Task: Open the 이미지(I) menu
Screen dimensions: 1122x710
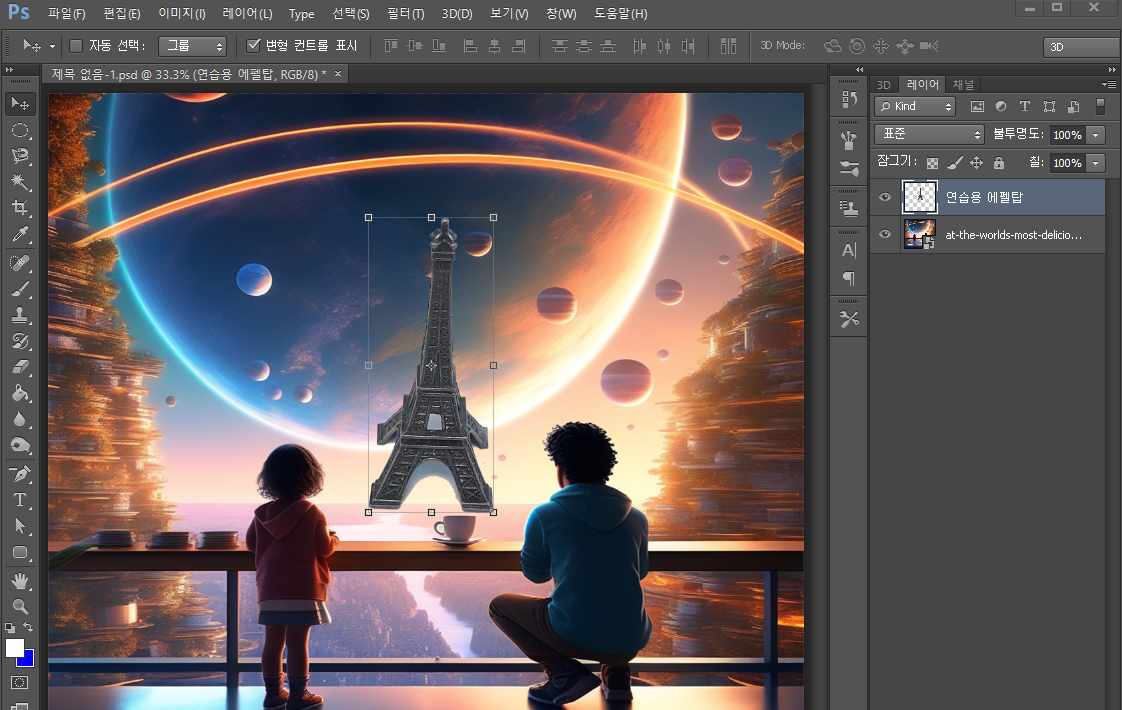Action: 182,14
